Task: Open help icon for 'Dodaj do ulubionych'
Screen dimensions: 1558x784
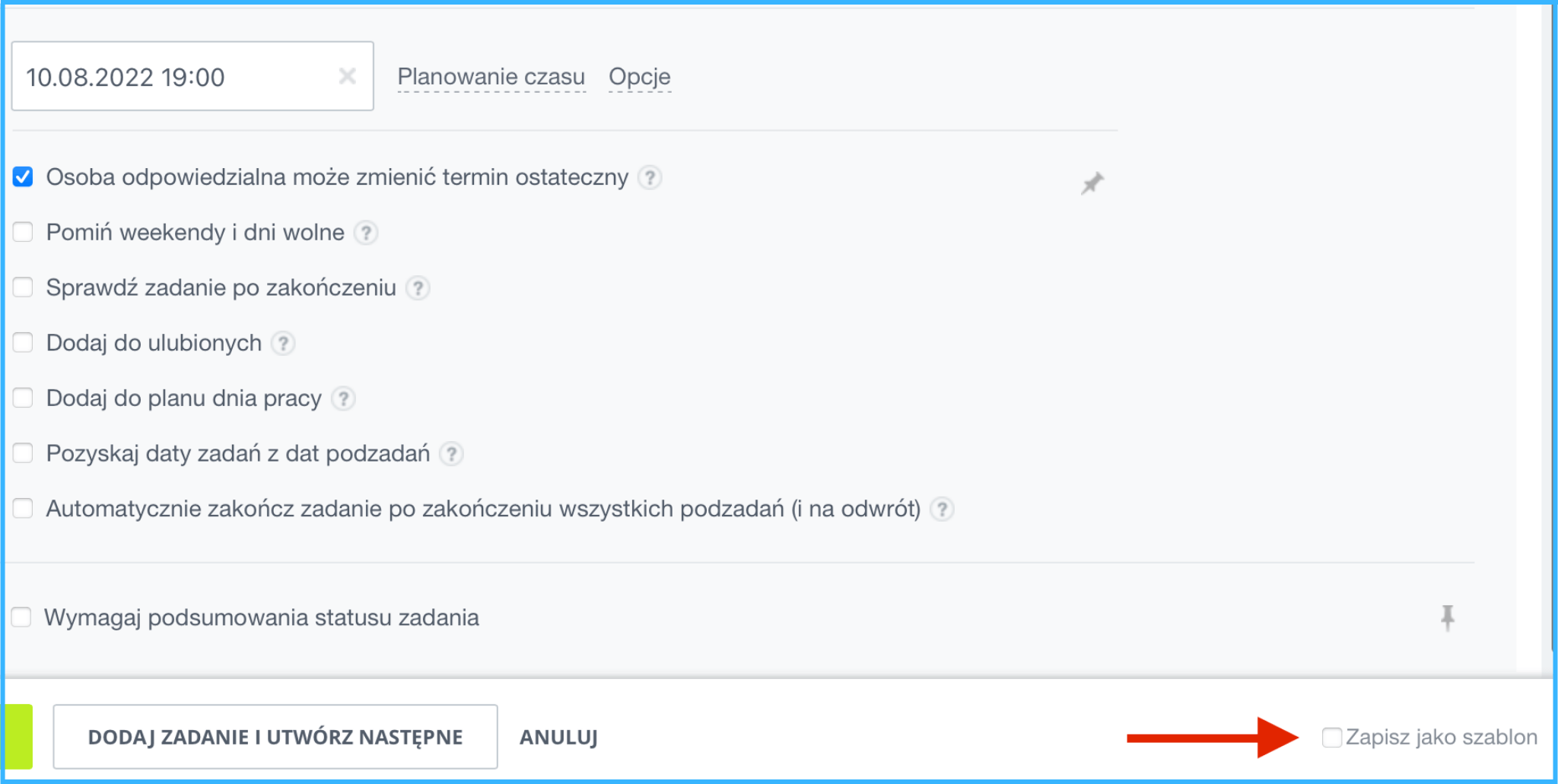Action: pos(283,344)
